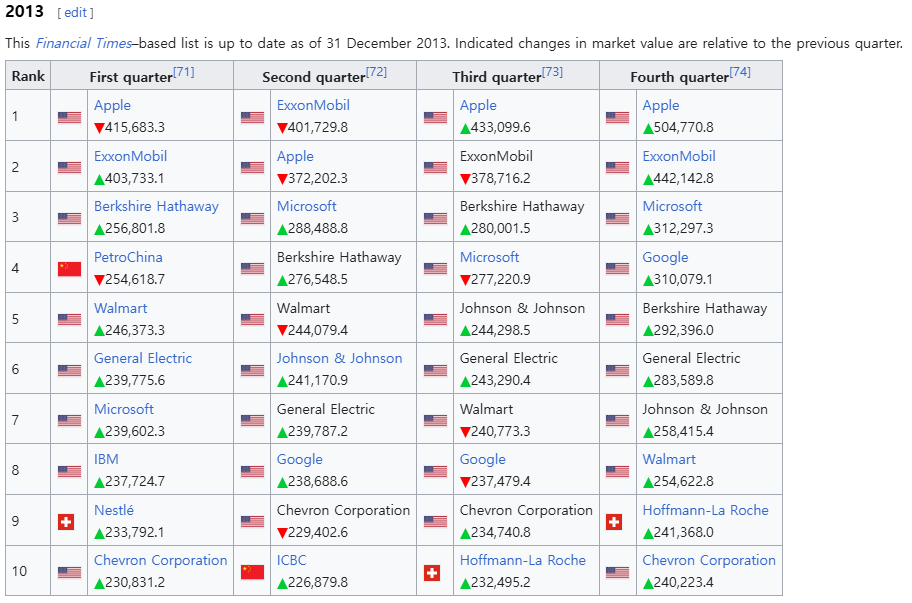The image size is (912, 603).
Task: Open the edit link next to 2013 heading
Action: tap(76, 12)
